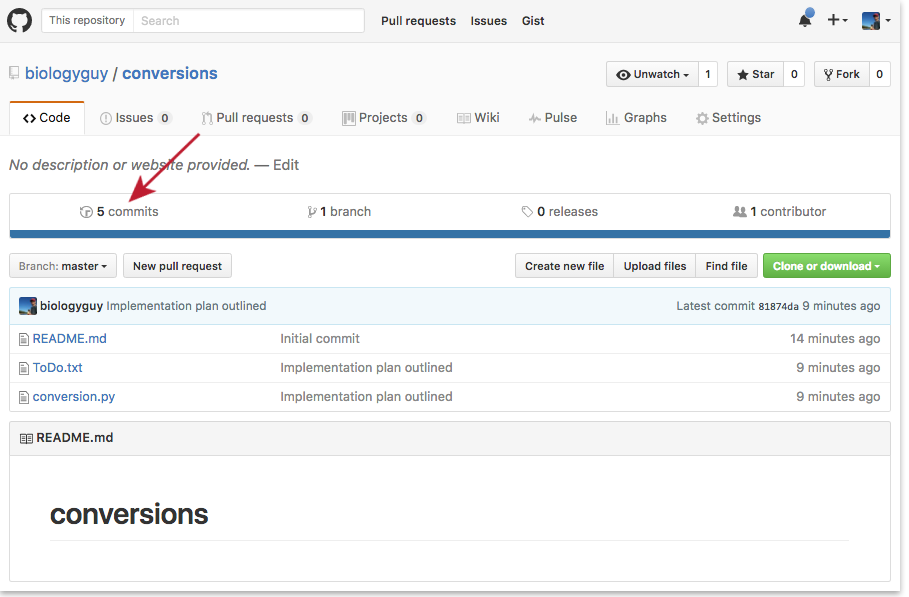Open Clone or download dropdown
Viewport: 909px width, 597px height.
pyautogui.click(x=827, y=266)
